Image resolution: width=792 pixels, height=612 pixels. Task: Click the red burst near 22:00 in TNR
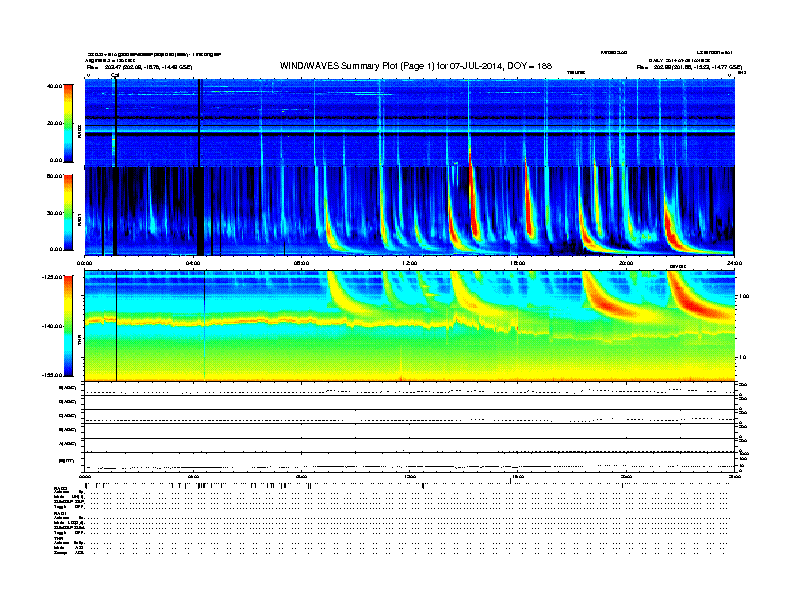697,303
